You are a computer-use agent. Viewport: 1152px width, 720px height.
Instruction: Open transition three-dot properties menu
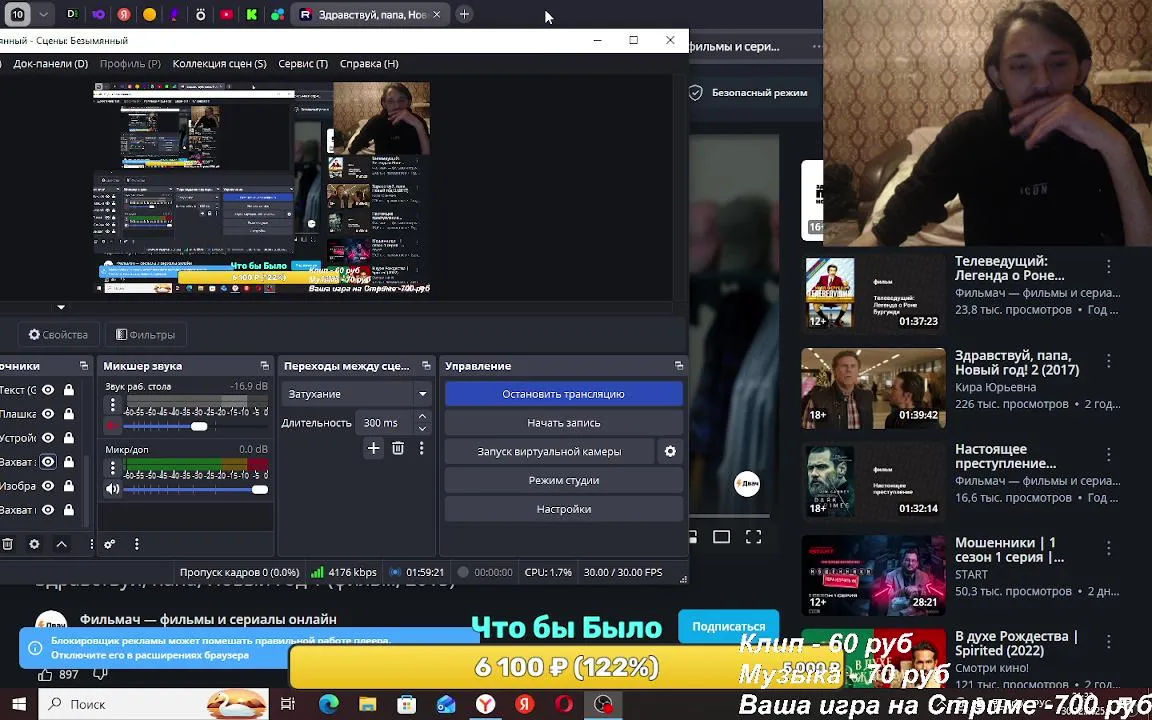click(x=421, y=448)
